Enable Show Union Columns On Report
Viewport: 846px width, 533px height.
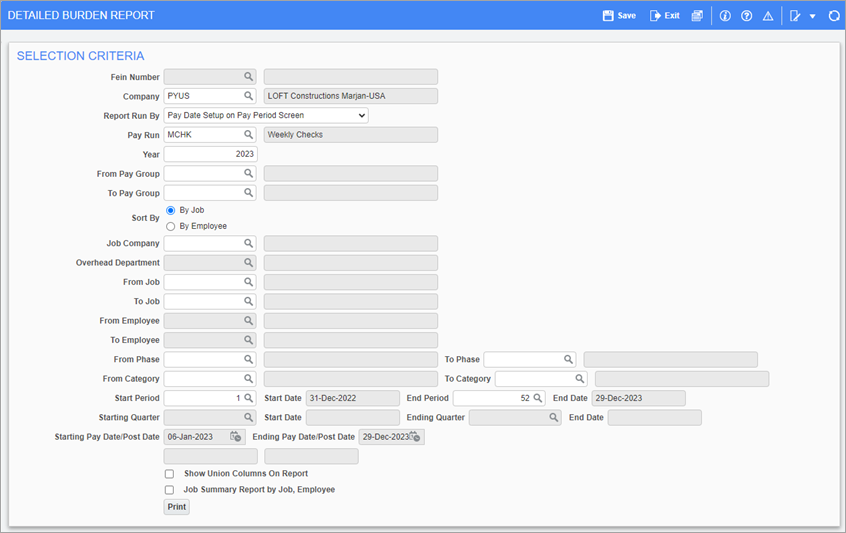(x=169, y=474)
